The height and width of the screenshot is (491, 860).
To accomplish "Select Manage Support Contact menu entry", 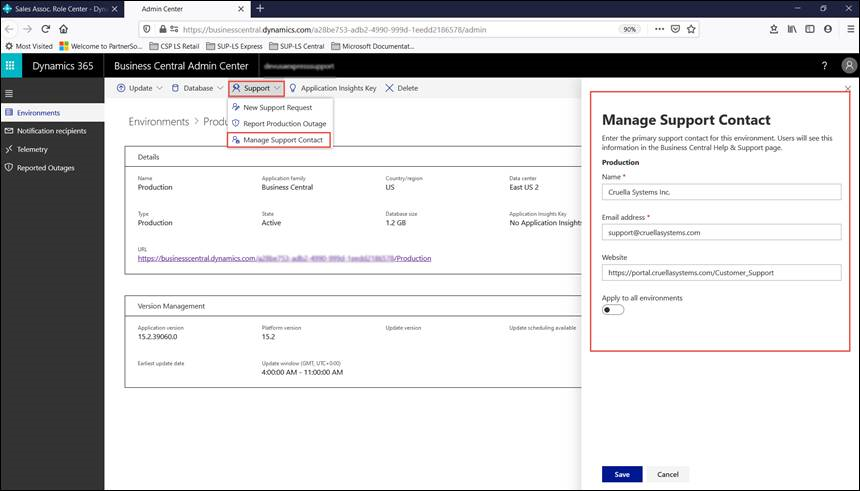I will click(x=282, y=140).
